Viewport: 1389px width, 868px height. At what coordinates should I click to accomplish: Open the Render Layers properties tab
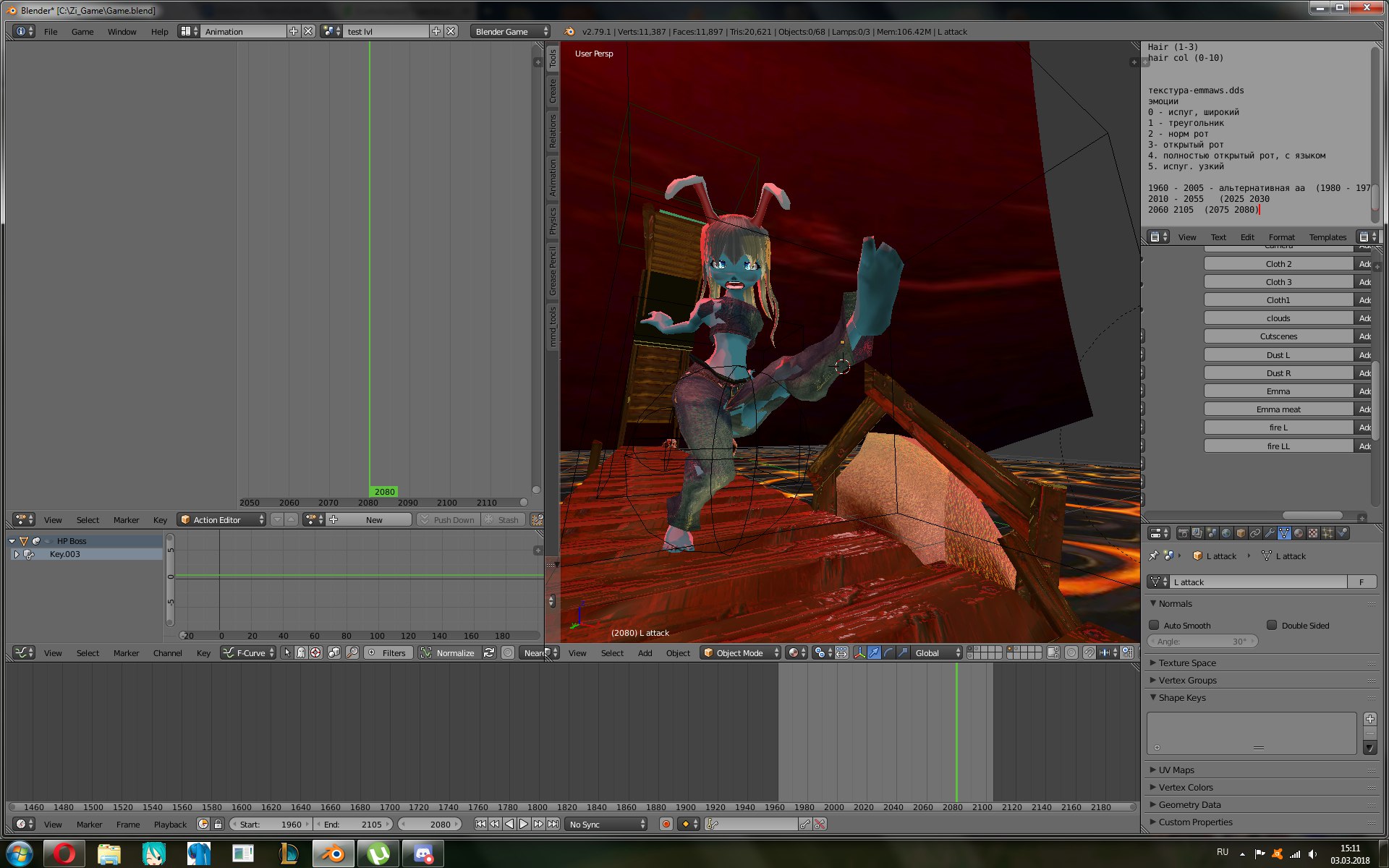(1197, 533)
